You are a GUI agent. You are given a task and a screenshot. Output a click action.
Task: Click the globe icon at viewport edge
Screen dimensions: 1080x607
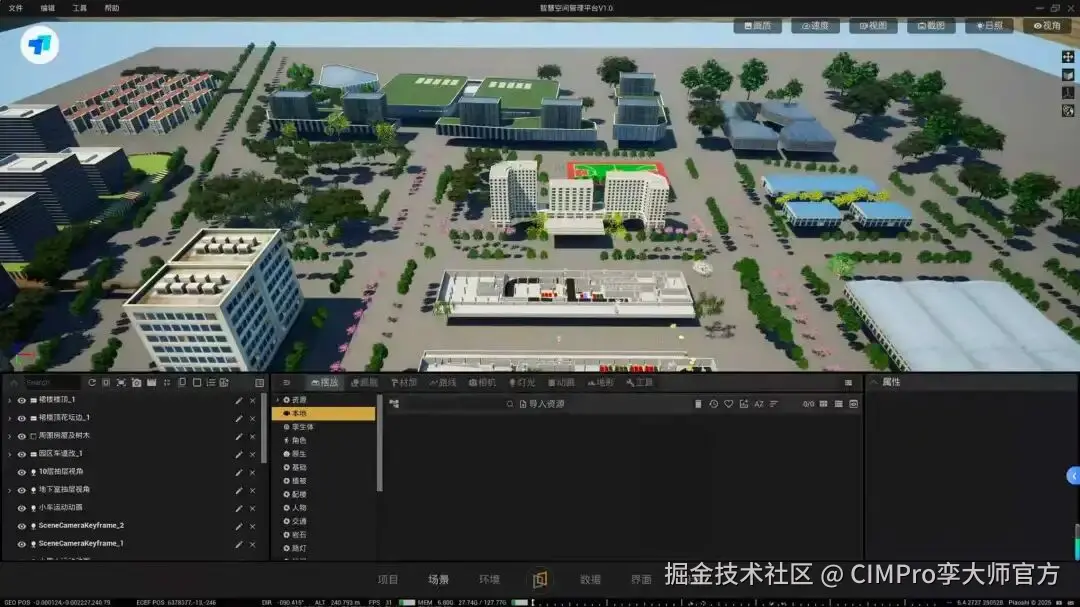1068,110
